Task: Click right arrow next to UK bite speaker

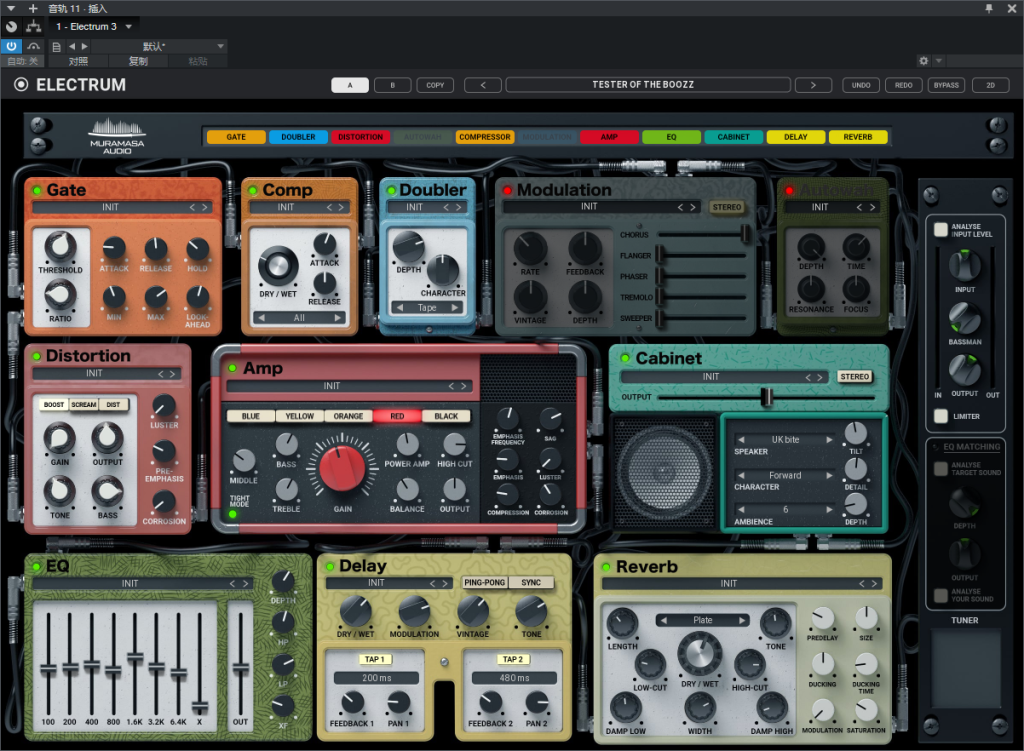Action: 829,439
